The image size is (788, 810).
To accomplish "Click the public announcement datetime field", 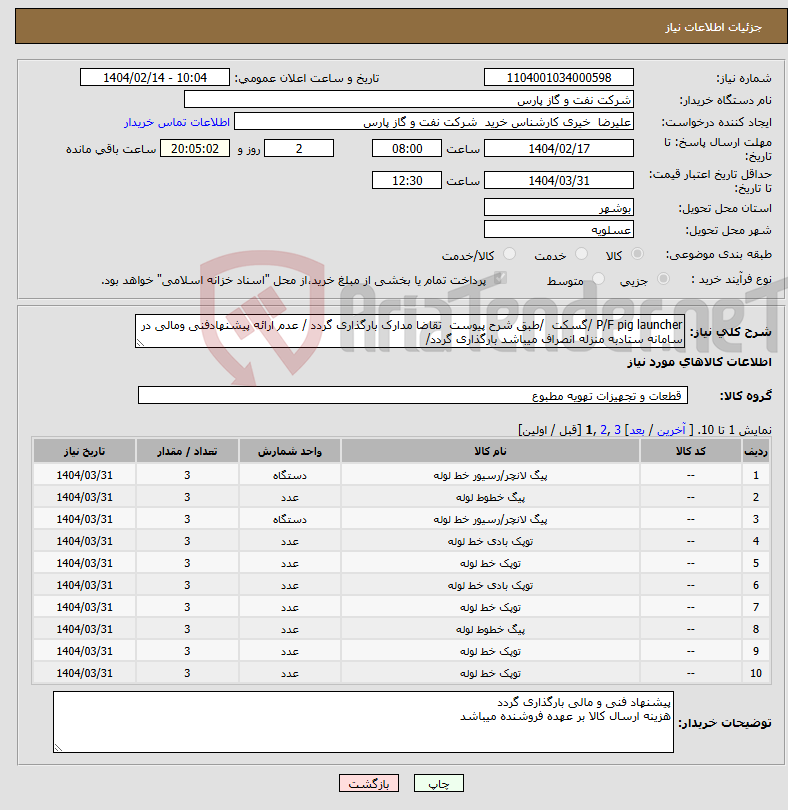I will coord(154,77).
